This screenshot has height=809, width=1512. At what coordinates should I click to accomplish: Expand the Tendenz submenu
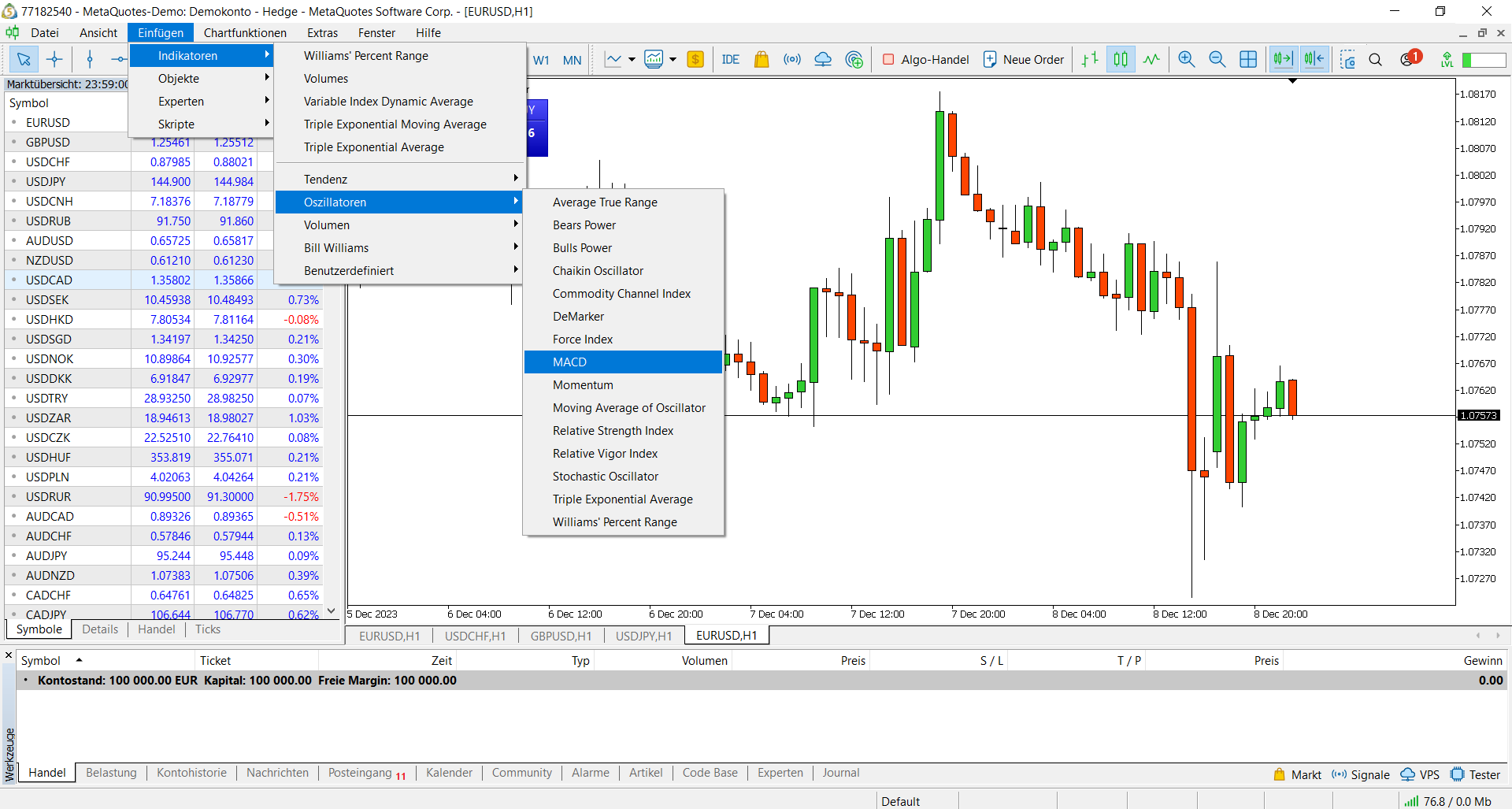[x=399, y=179]
